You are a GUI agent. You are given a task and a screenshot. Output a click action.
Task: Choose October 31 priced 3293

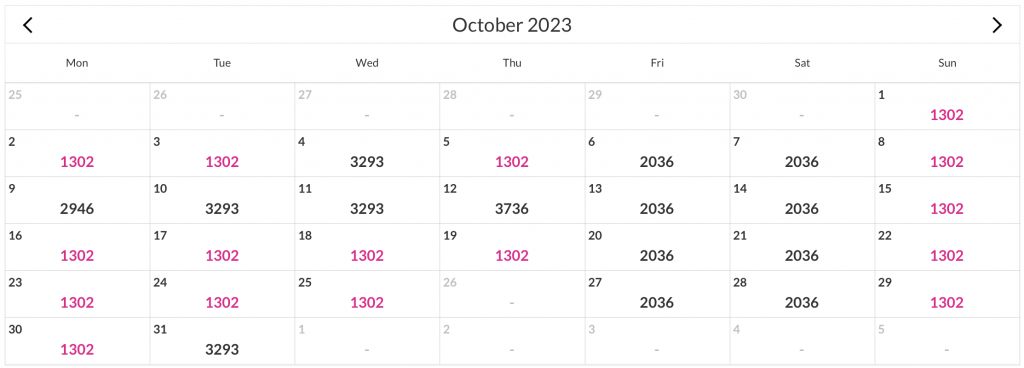(x=222, y=341)
